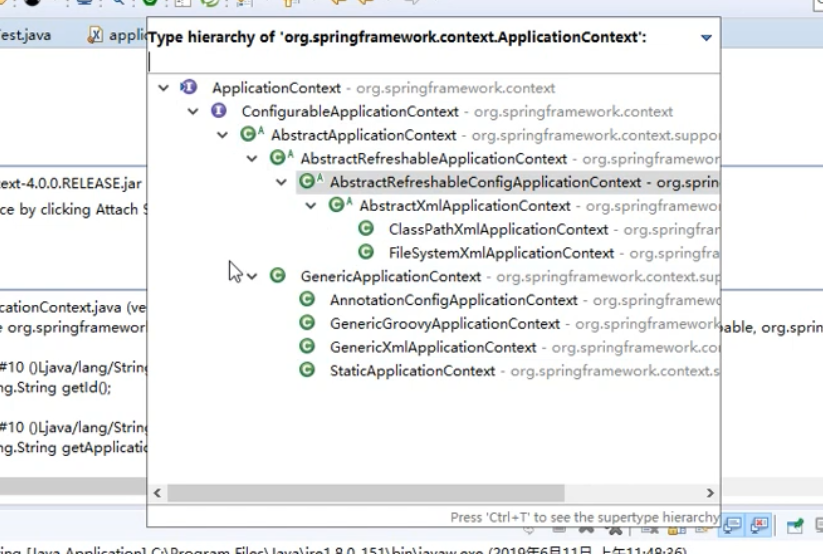Image resolution: width=823 pixels, height=554 pixels.
Task: Select AbstractRefreshableApplicationContext in the hierarchy
Action: [434, 159]
